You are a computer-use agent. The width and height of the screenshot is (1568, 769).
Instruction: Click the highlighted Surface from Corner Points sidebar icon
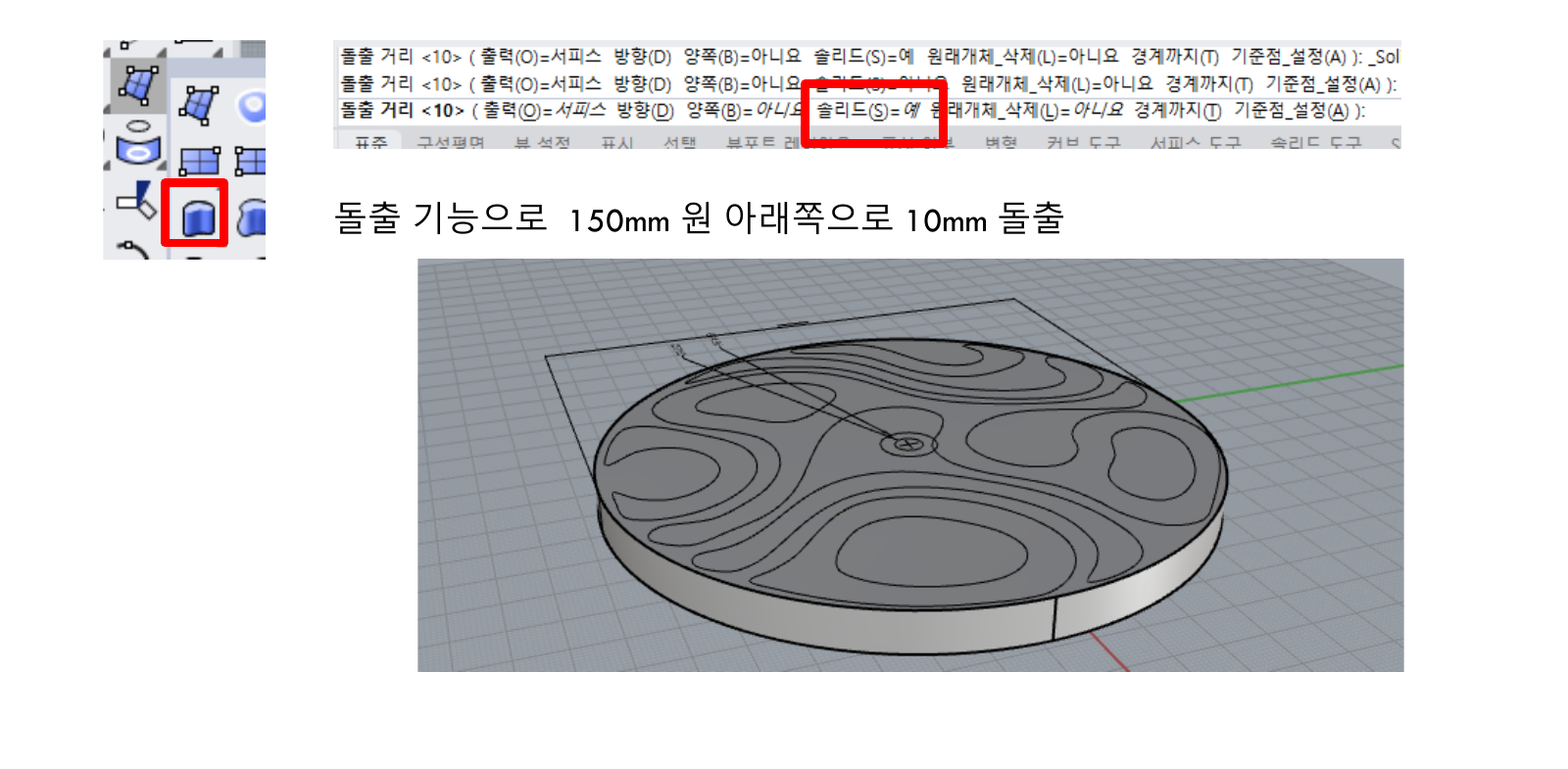click(138, 84)
